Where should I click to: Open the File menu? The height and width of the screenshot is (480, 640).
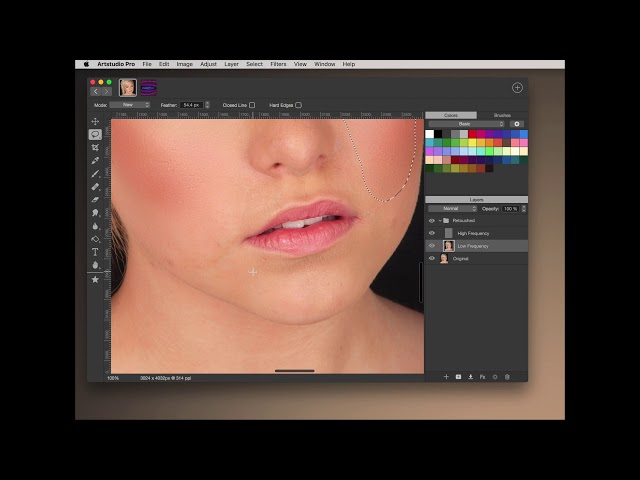pyautogui.click(x=147, y=64)
